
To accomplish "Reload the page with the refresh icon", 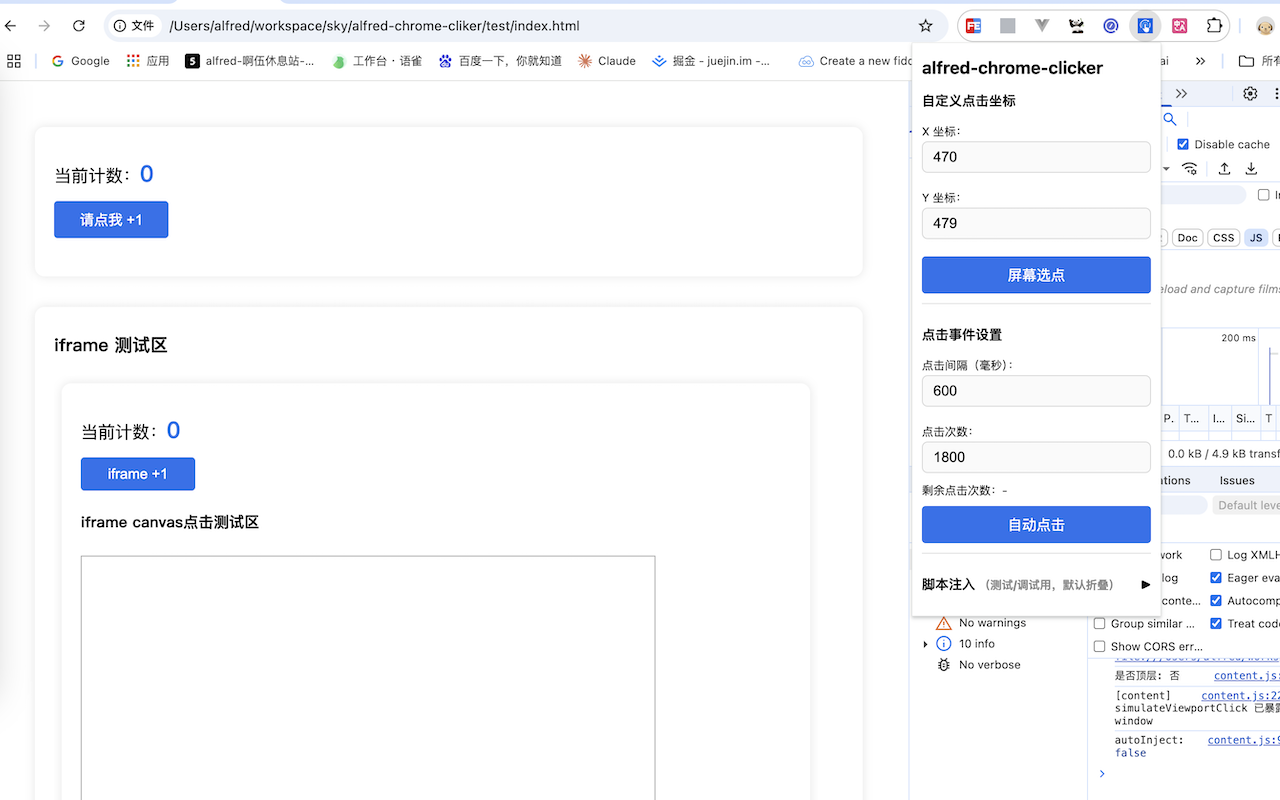I will [x=79, y=26].
